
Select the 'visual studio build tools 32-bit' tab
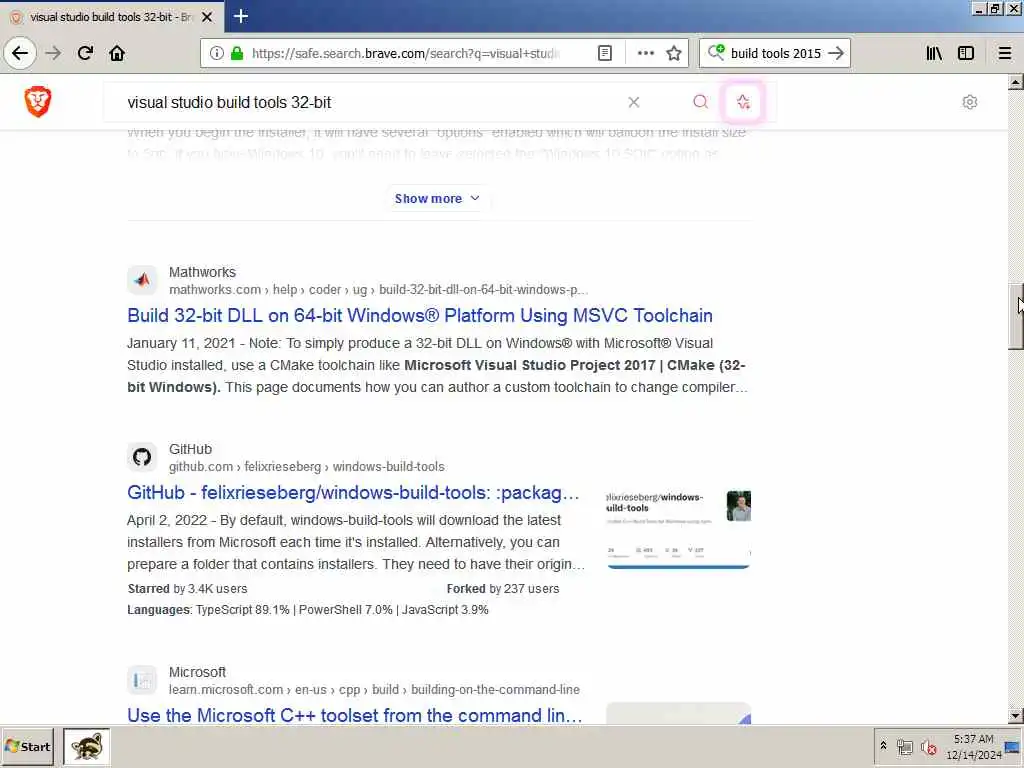[x=111, y=16]
